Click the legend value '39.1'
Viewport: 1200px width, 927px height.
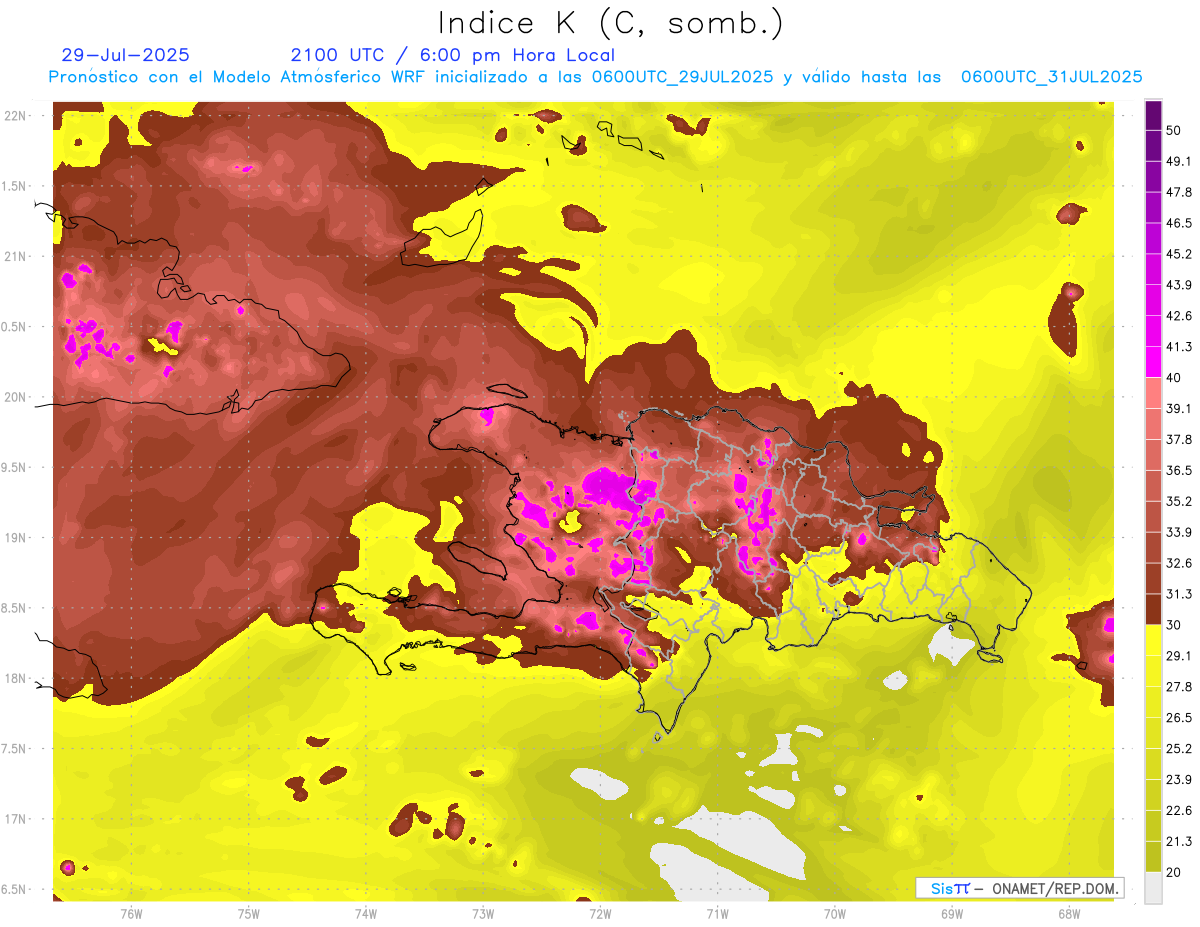1178,409
